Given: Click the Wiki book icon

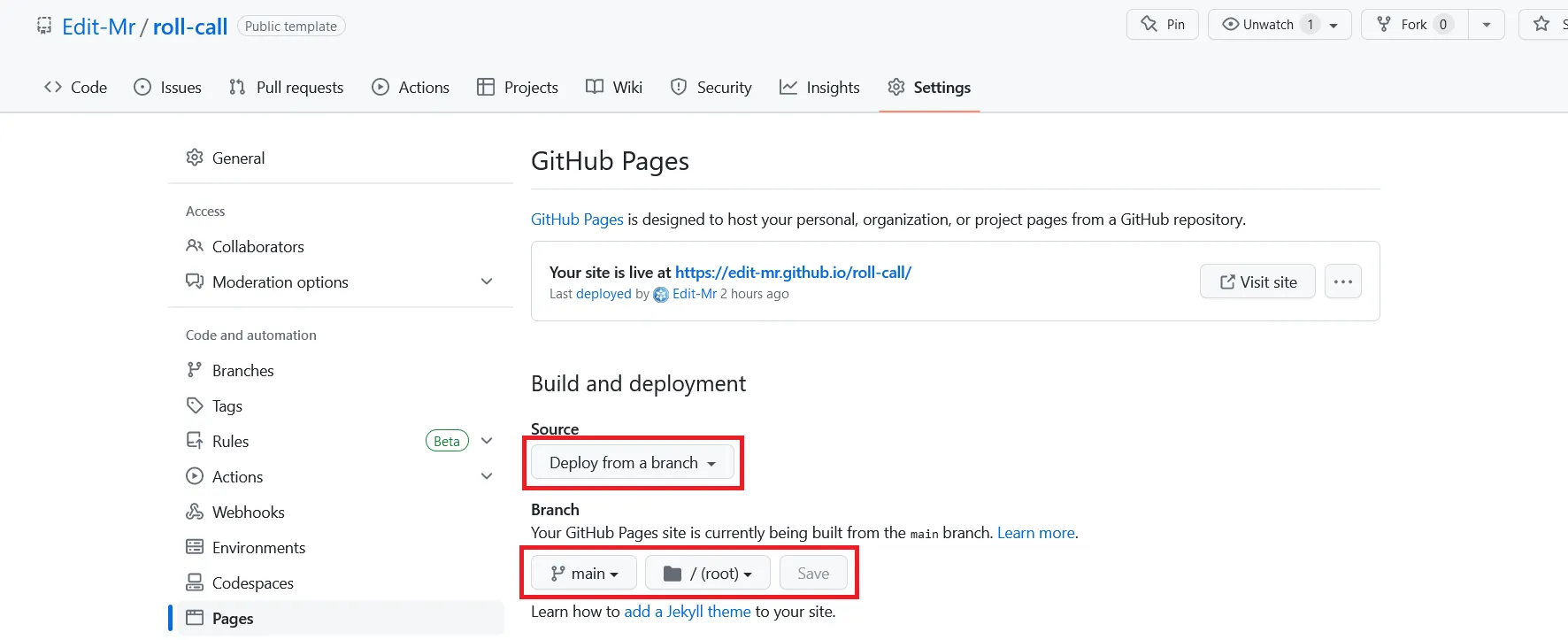Looking at the screenshot, I should (595, 87).
